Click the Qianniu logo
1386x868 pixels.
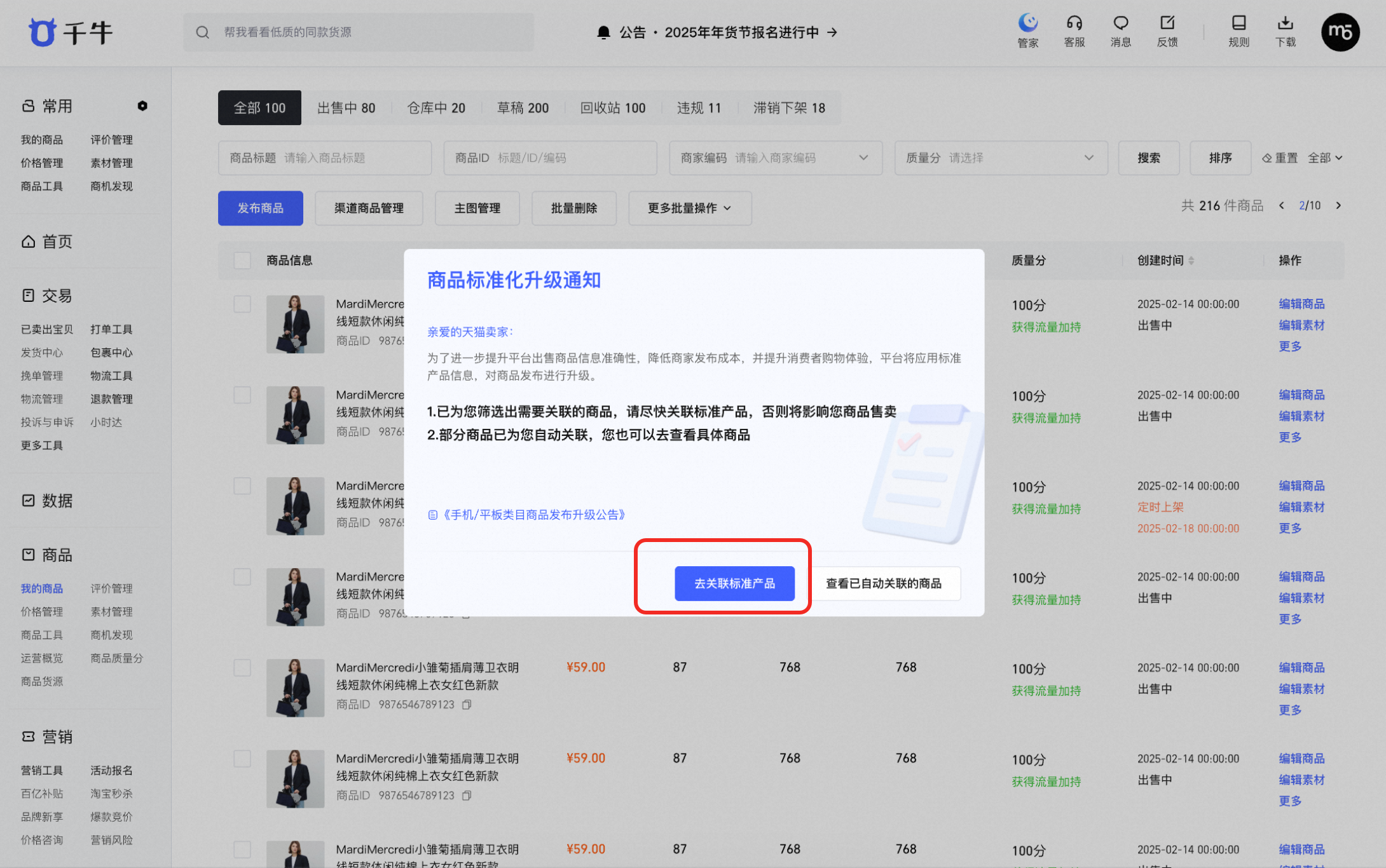pos(70,32)
